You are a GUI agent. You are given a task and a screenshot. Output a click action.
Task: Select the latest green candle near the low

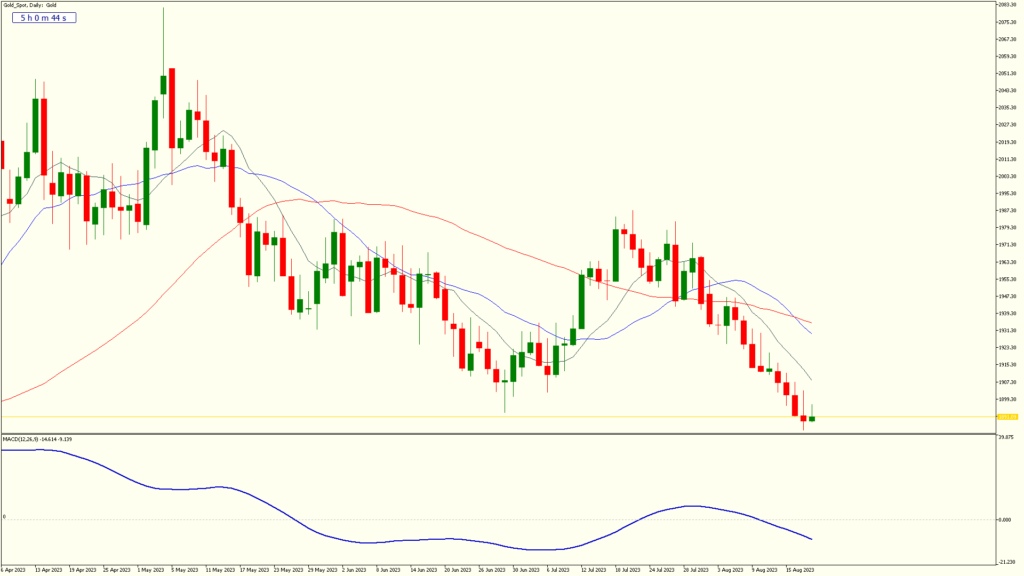[x=812, y=419]
